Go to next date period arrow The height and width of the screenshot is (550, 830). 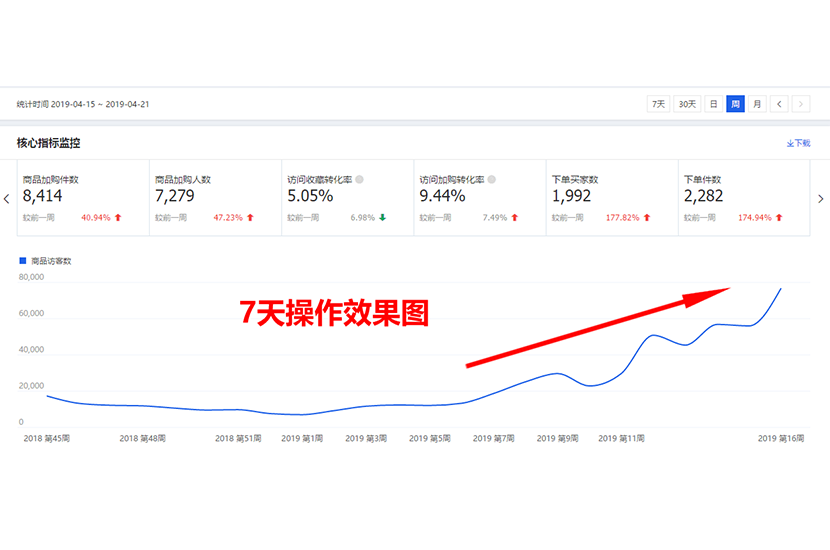800,104
